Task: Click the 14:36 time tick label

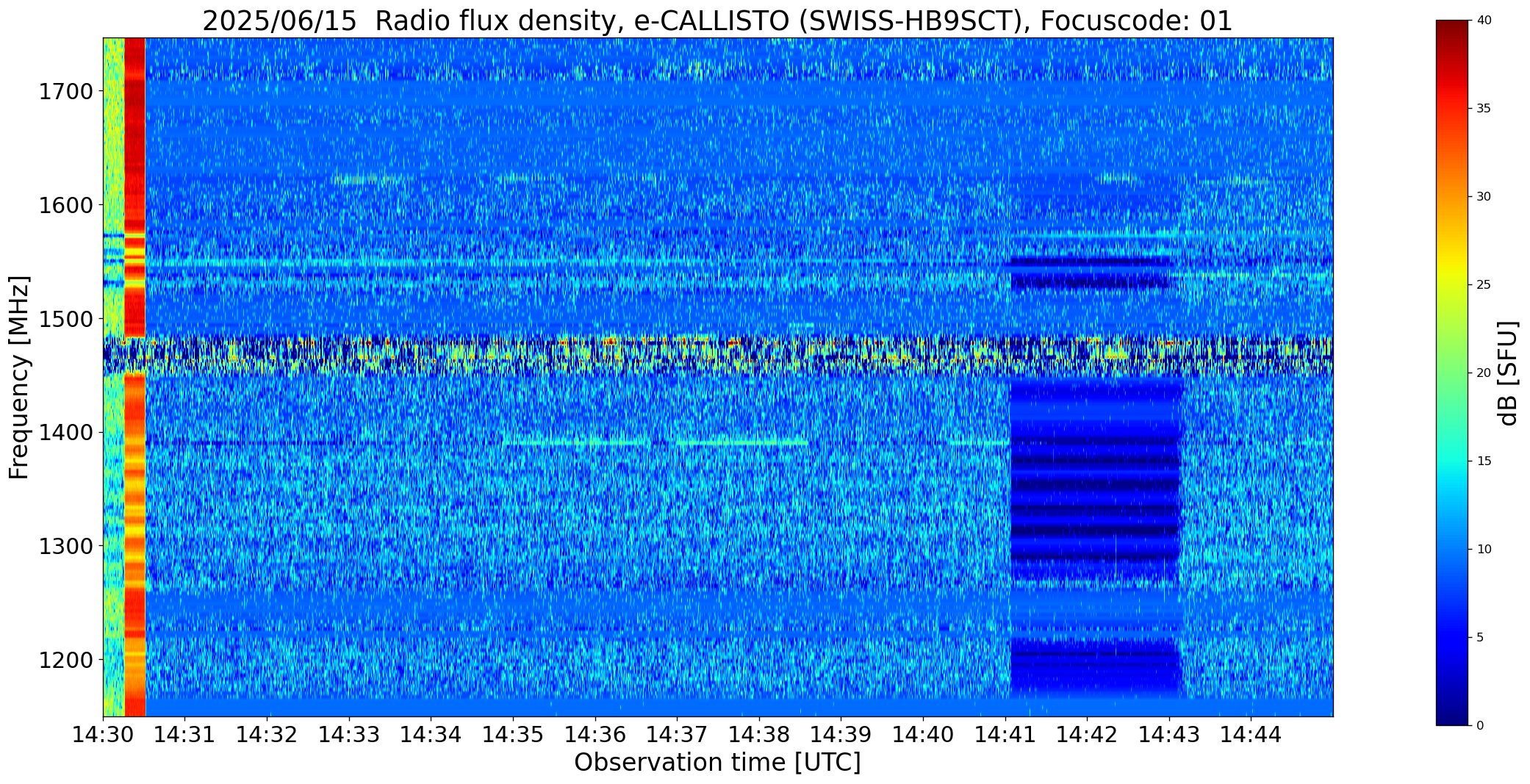Action: (x=595, y=734)
